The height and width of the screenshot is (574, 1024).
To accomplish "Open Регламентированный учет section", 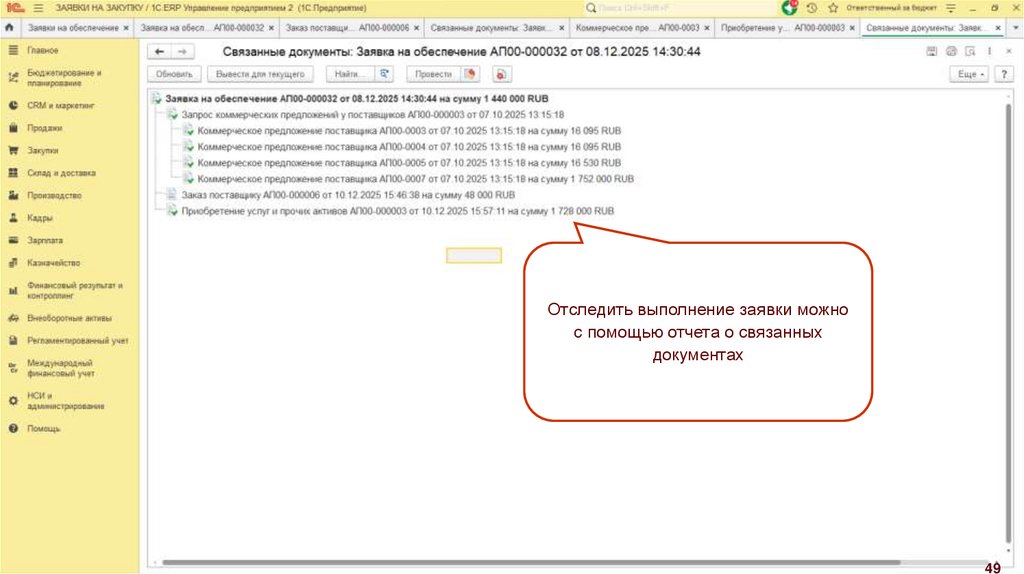I will click(78, 341).
